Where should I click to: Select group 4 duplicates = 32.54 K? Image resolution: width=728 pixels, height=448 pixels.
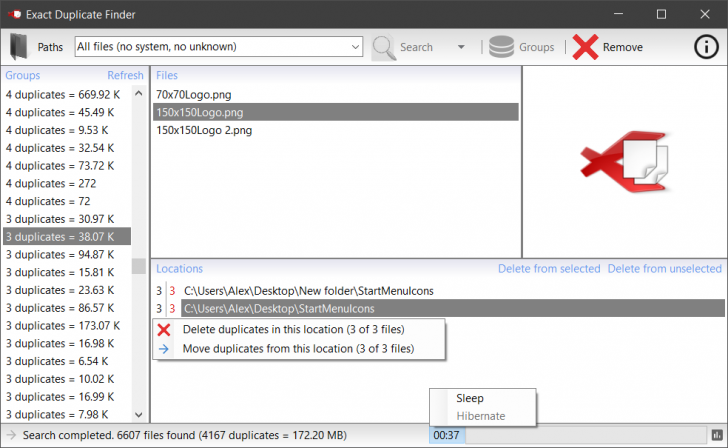click(67, 148)
